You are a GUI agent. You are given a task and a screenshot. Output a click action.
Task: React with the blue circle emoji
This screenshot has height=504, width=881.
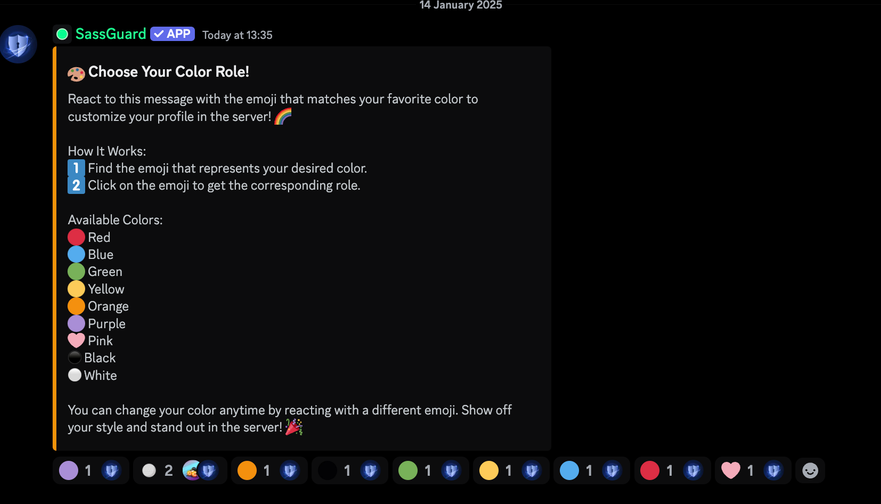(x=592, y=470)
